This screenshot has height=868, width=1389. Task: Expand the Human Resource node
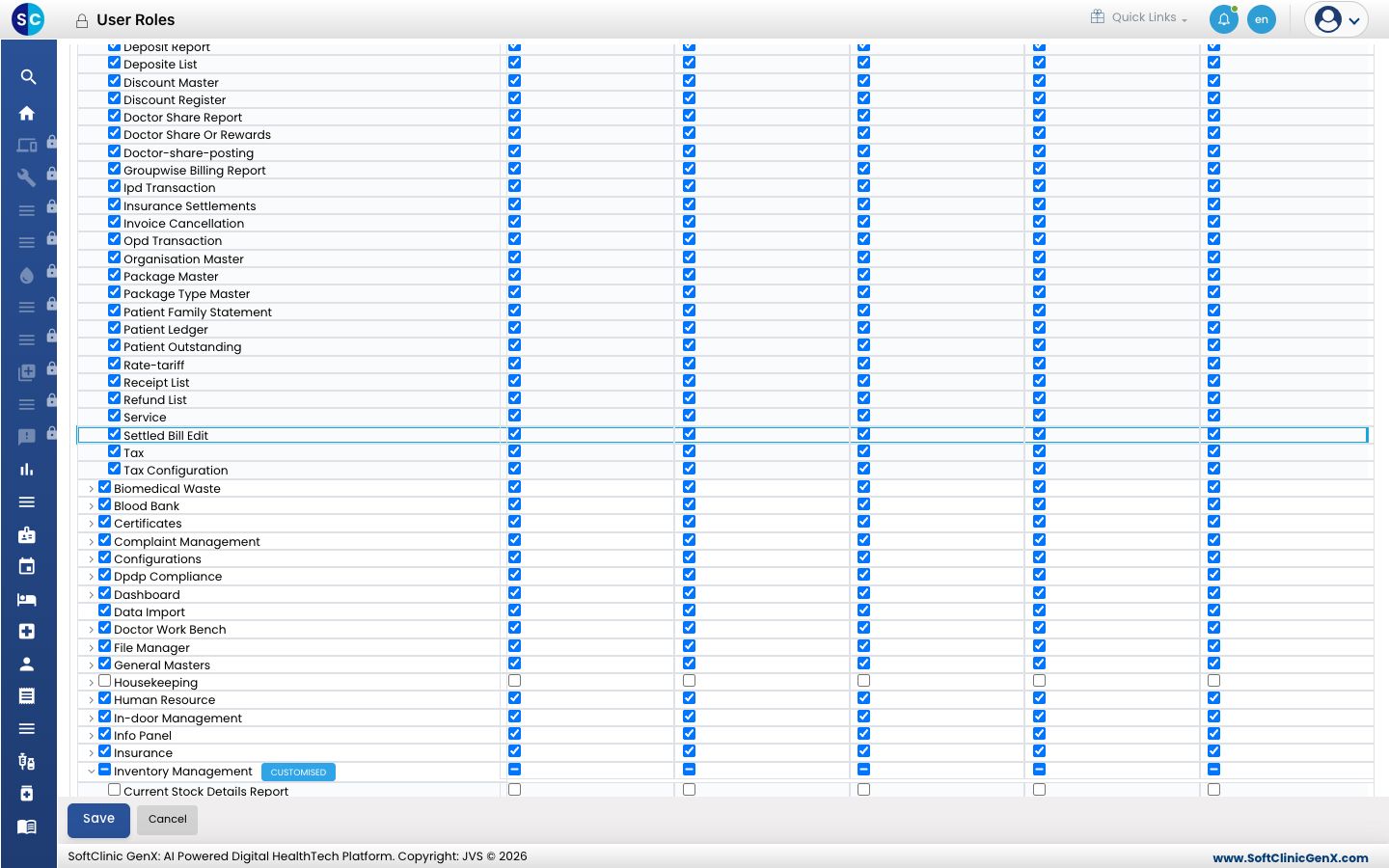coord(92,700)
